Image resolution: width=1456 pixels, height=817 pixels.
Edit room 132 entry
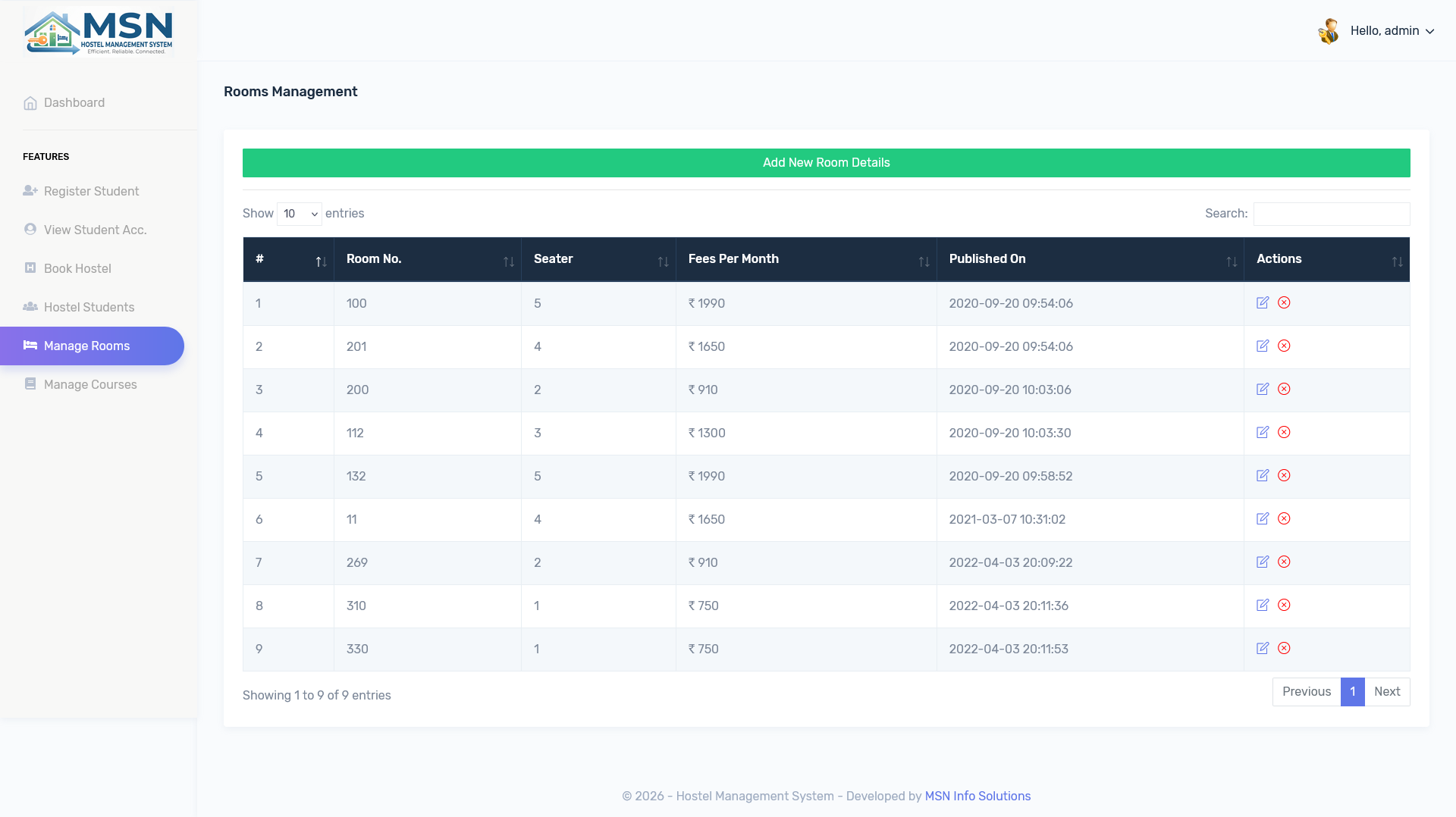[1263, 475]
